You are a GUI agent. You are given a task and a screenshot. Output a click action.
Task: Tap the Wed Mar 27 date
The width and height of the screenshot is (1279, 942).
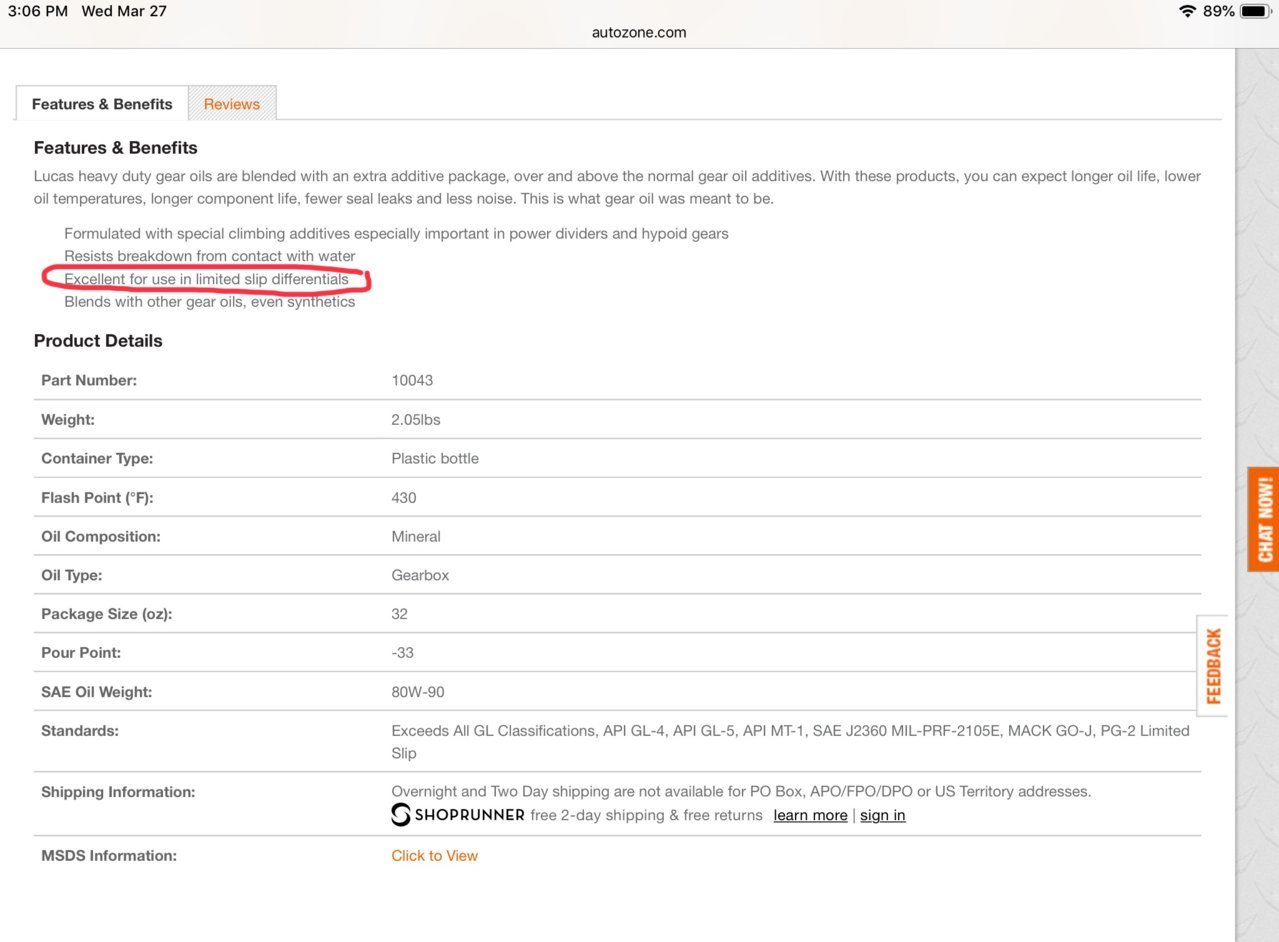124,11
